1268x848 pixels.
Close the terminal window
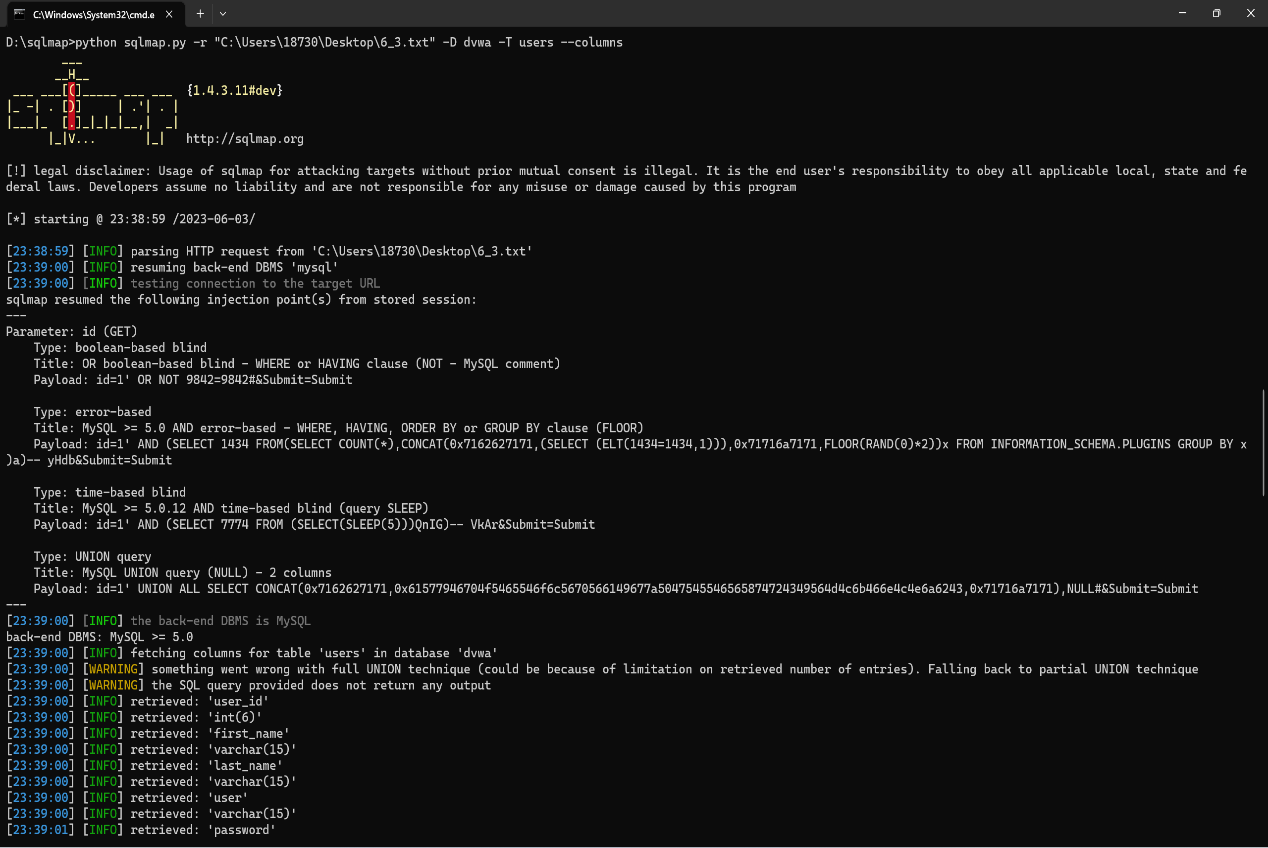[x=1250, y=13]
